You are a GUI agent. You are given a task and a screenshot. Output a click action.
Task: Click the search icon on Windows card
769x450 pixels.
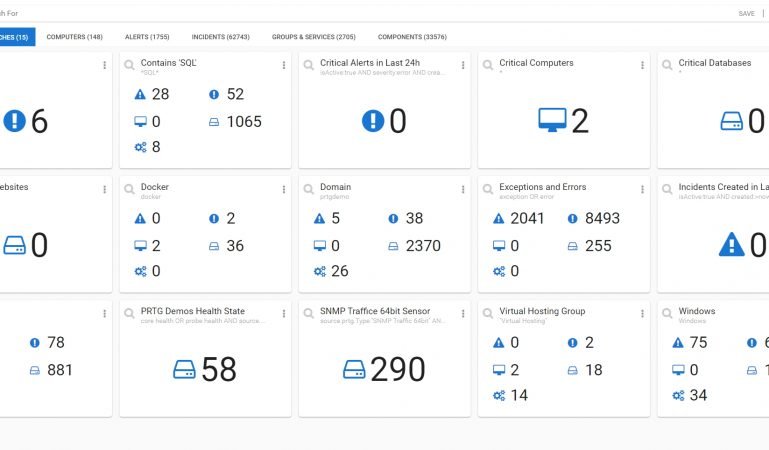point(667,313)
